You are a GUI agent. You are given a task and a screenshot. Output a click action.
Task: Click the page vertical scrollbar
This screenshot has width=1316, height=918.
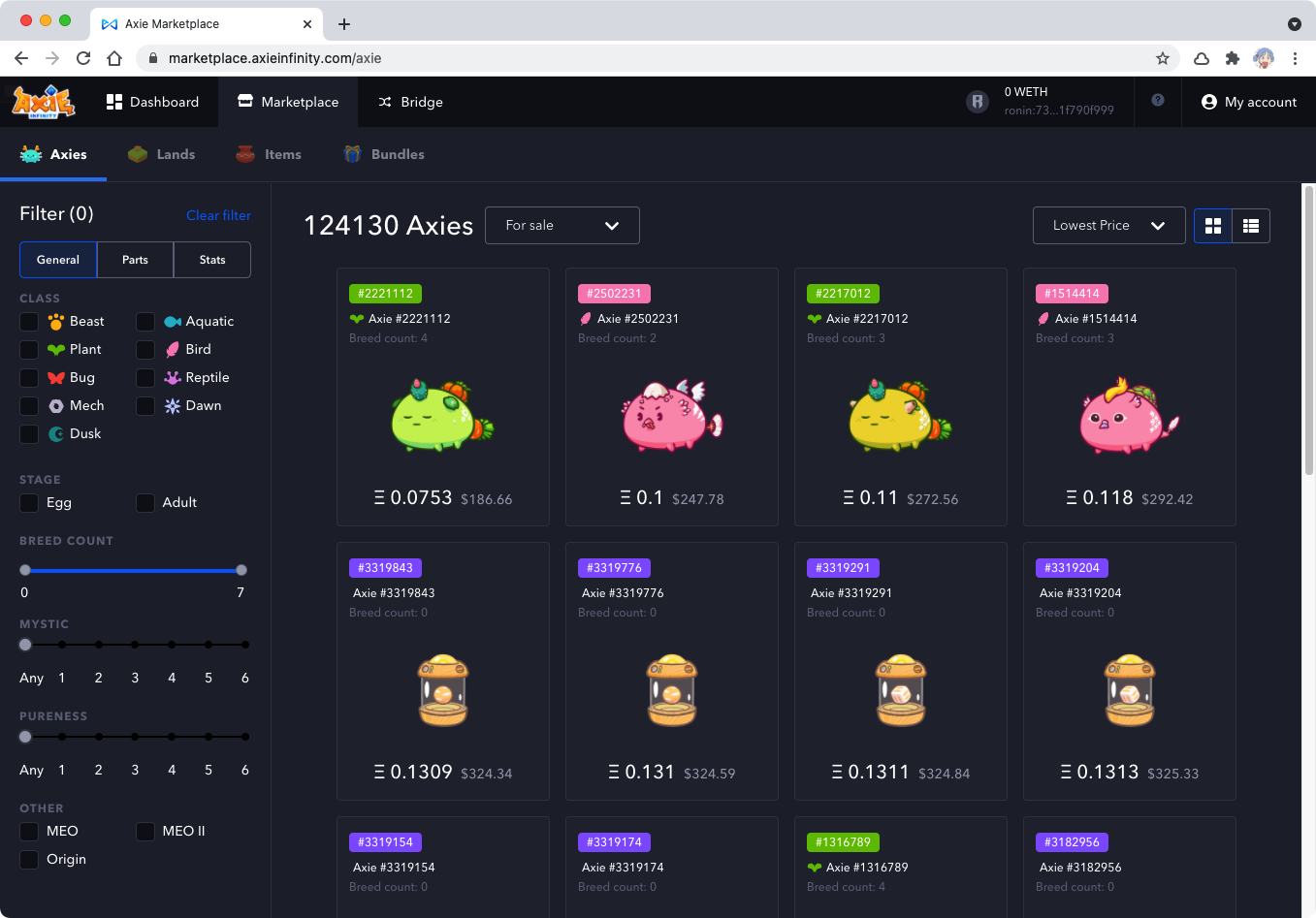1308,330
